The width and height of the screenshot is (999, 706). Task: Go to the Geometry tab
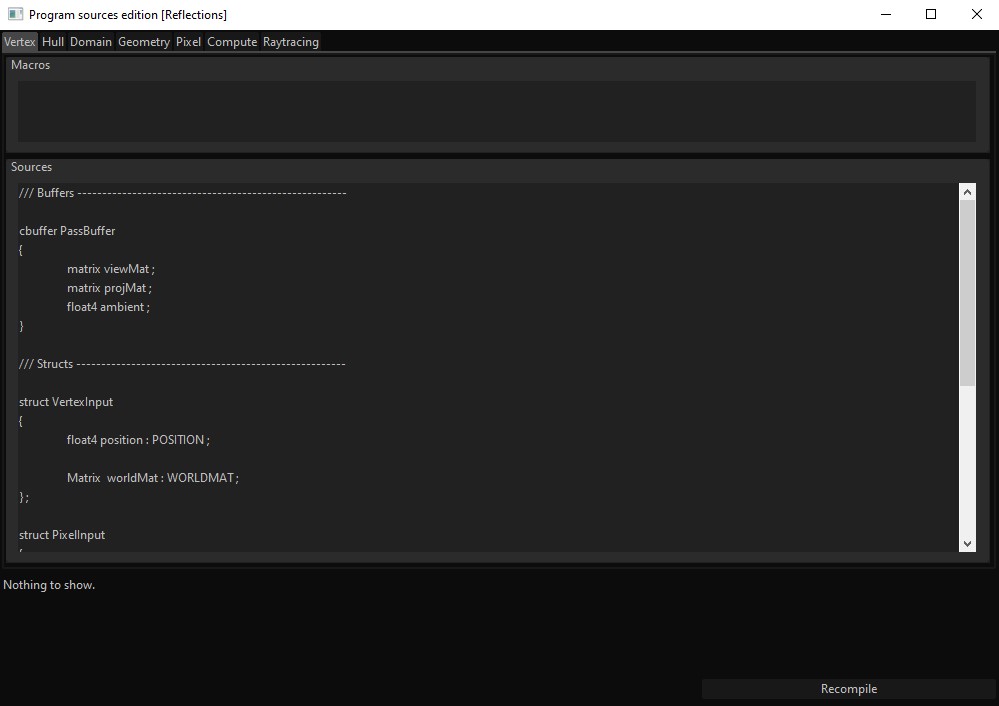[x=144, y=42]
